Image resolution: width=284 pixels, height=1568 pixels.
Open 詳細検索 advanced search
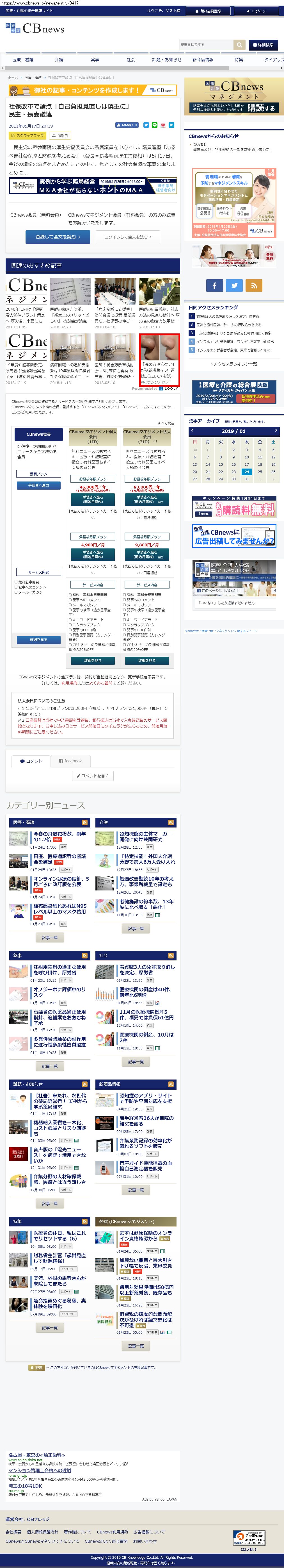pos(263,44)
